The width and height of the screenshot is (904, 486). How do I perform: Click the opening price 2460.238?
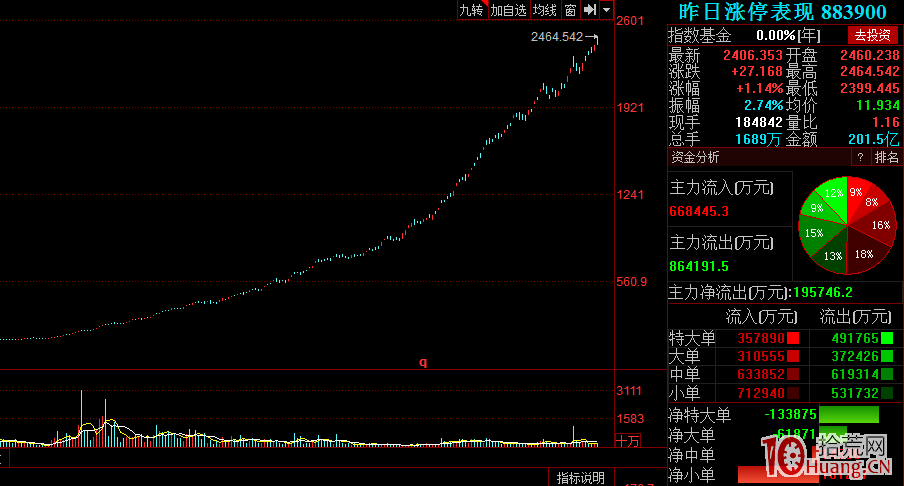(869, 55)
